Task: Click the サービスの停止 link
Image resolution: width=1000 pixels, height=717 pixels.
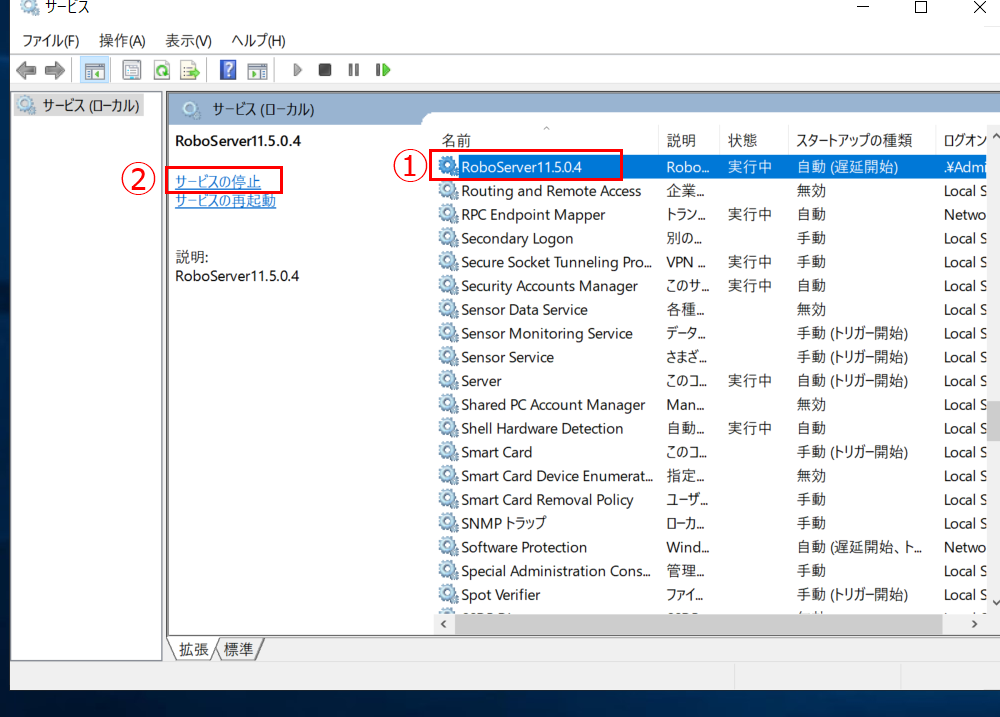Action: (218, 182)
